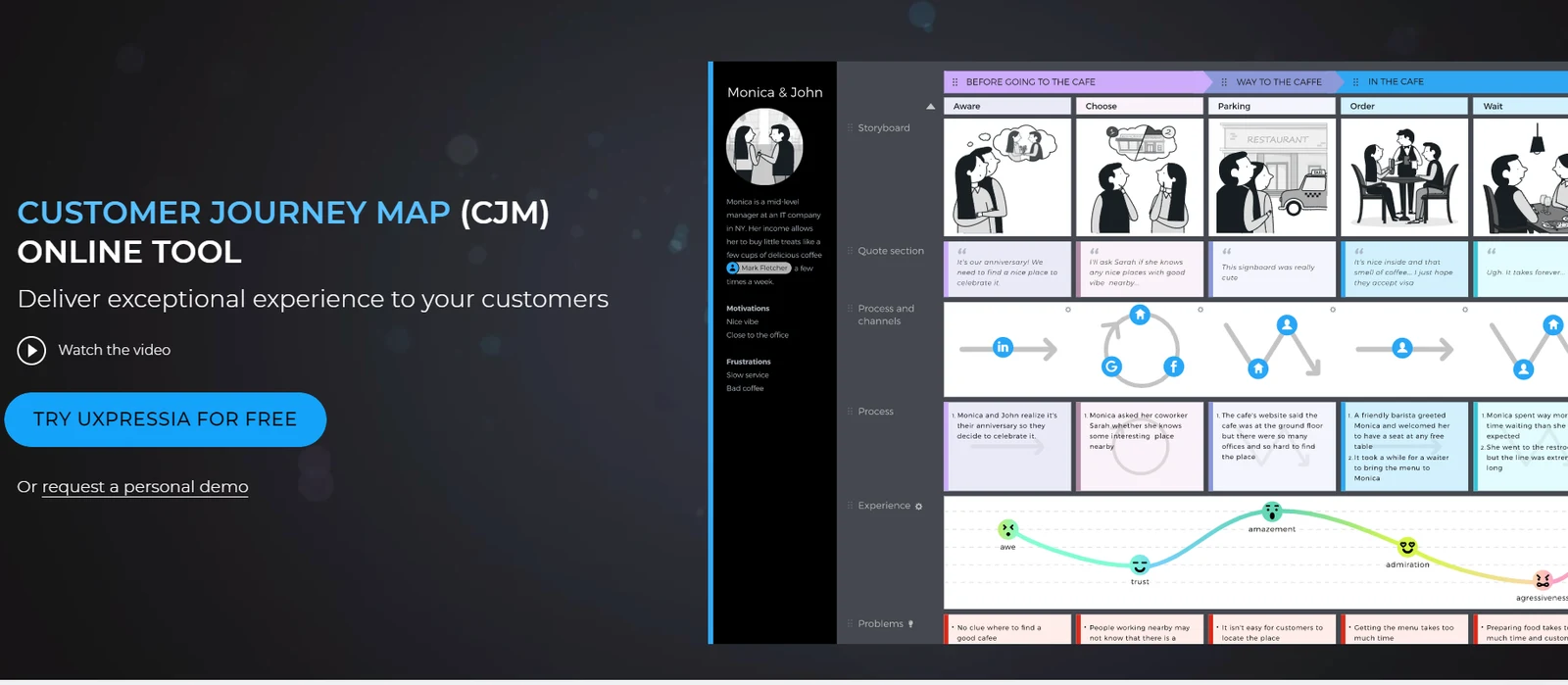The image size is (1568, 685).
Task: Click the Mark Fletcher user tag
Action: (759, 268)
